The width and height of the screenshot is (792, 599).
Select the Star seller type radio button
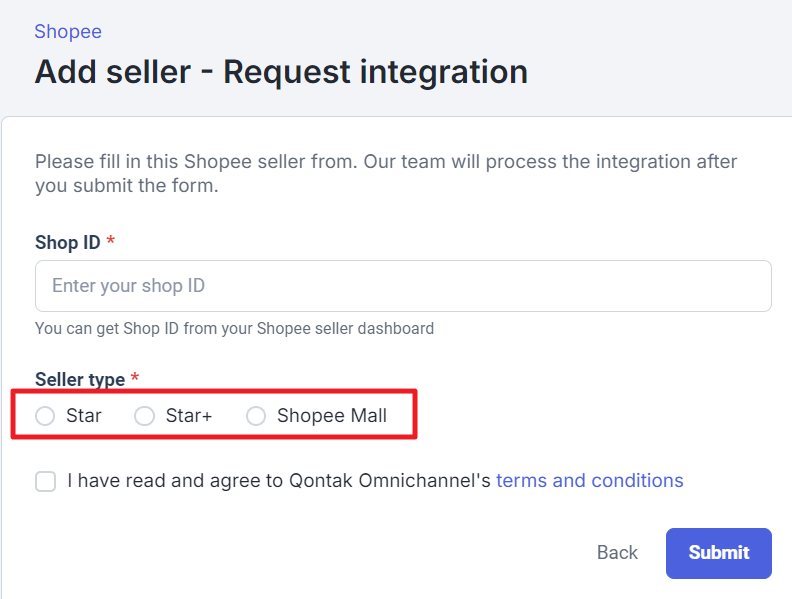click(45, 416)
